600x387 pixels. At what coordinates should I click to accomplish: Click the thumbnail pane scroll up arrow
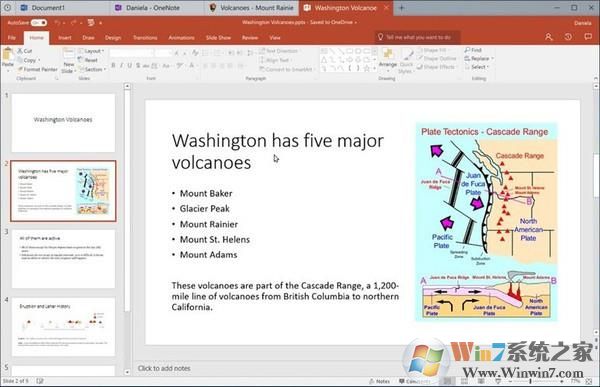(127, 87)
